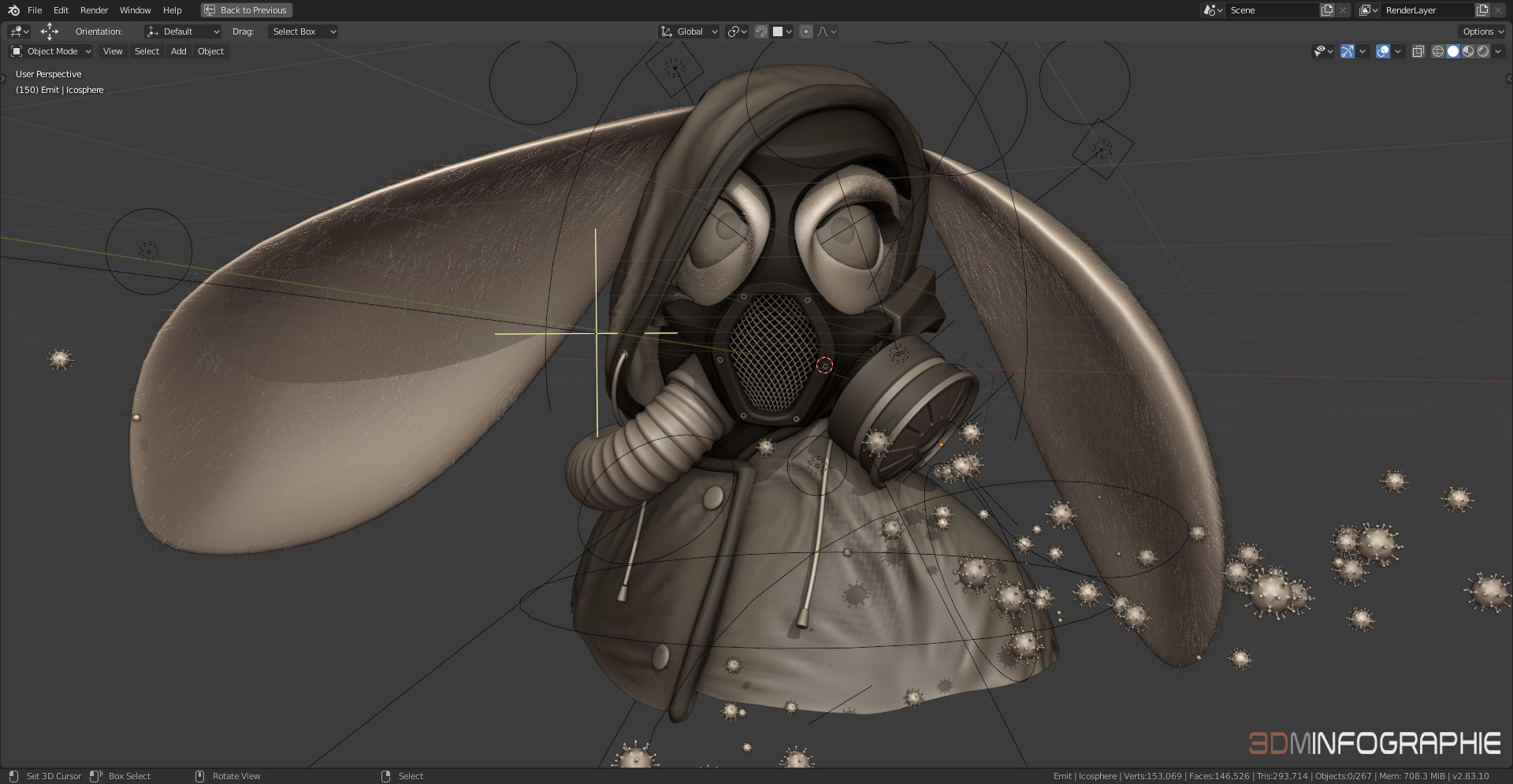Click the new scene icon
This screenshot has height=784, width=1513.
[1327, 10]
